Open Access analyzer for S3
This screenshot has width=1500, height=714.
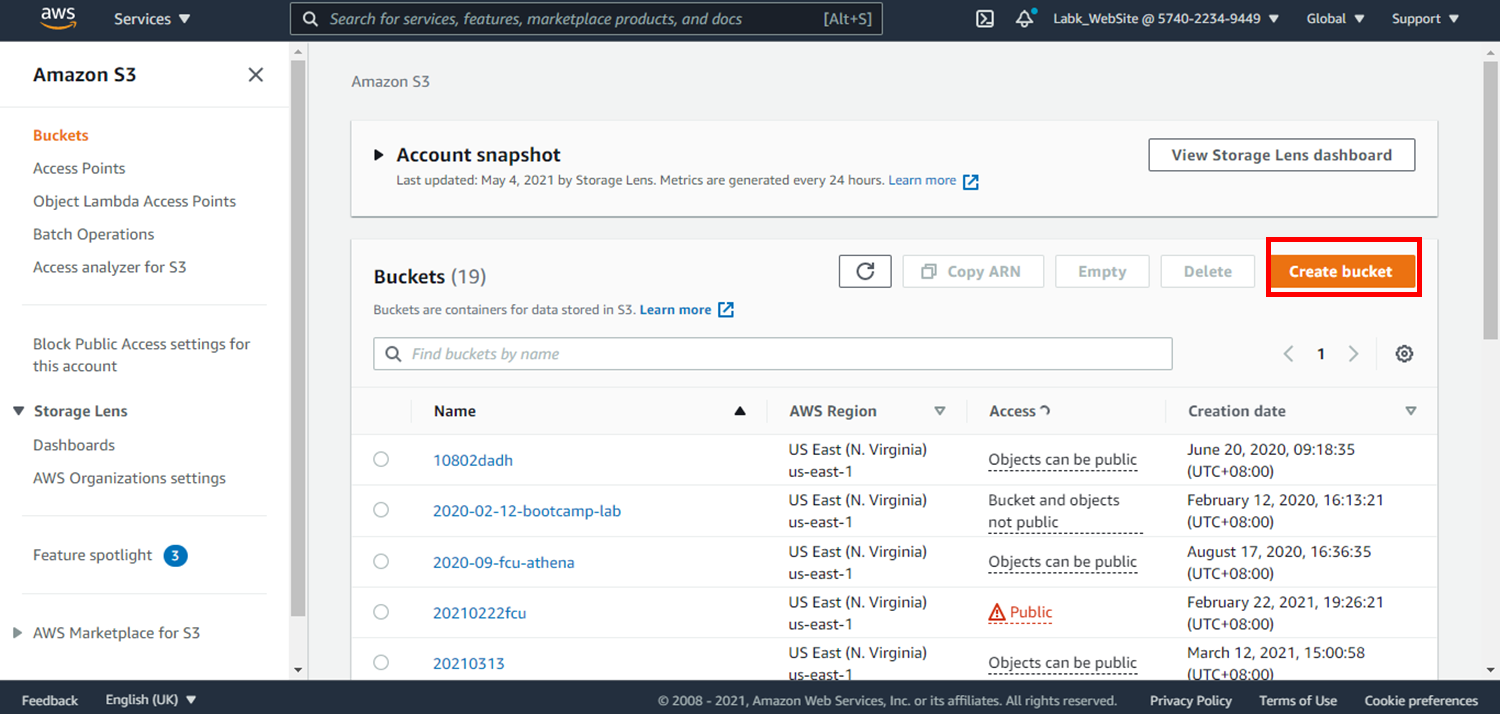coord(110,267)
